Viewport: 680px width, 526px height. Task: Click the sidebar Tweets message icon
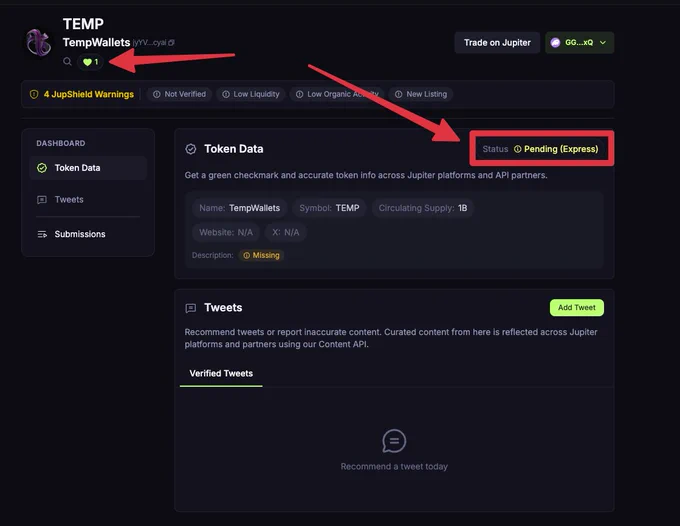coord(42,200)
